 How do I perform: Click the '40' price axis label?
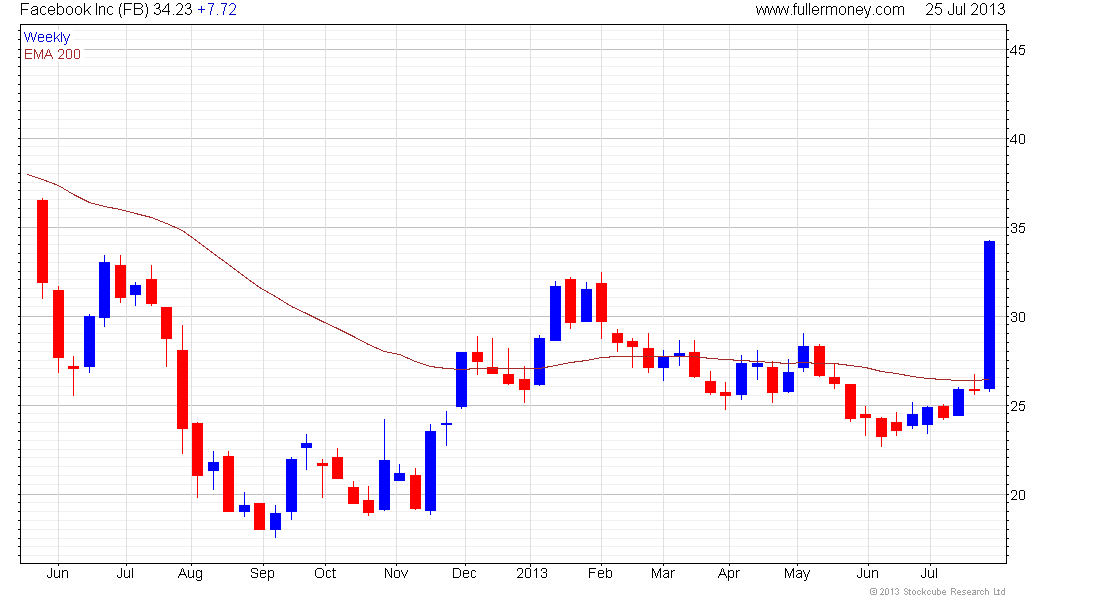[1017, 139]
